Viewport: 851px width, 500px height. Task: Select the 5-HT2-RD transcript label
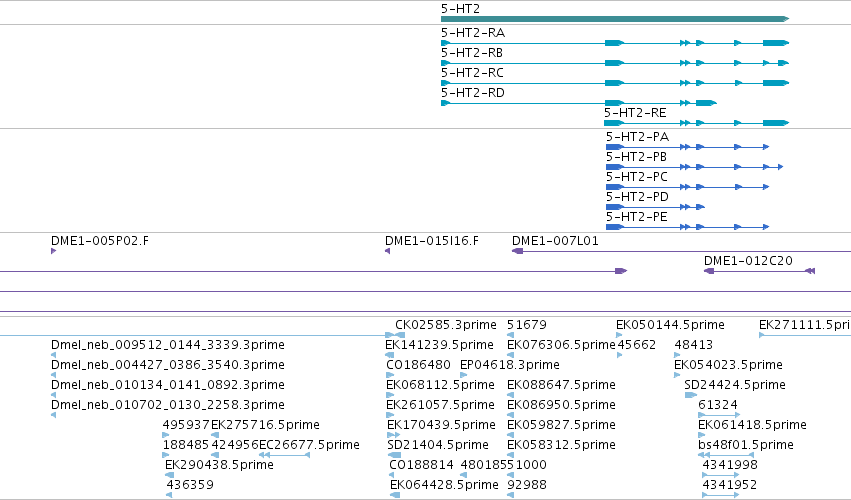(473, 93)
